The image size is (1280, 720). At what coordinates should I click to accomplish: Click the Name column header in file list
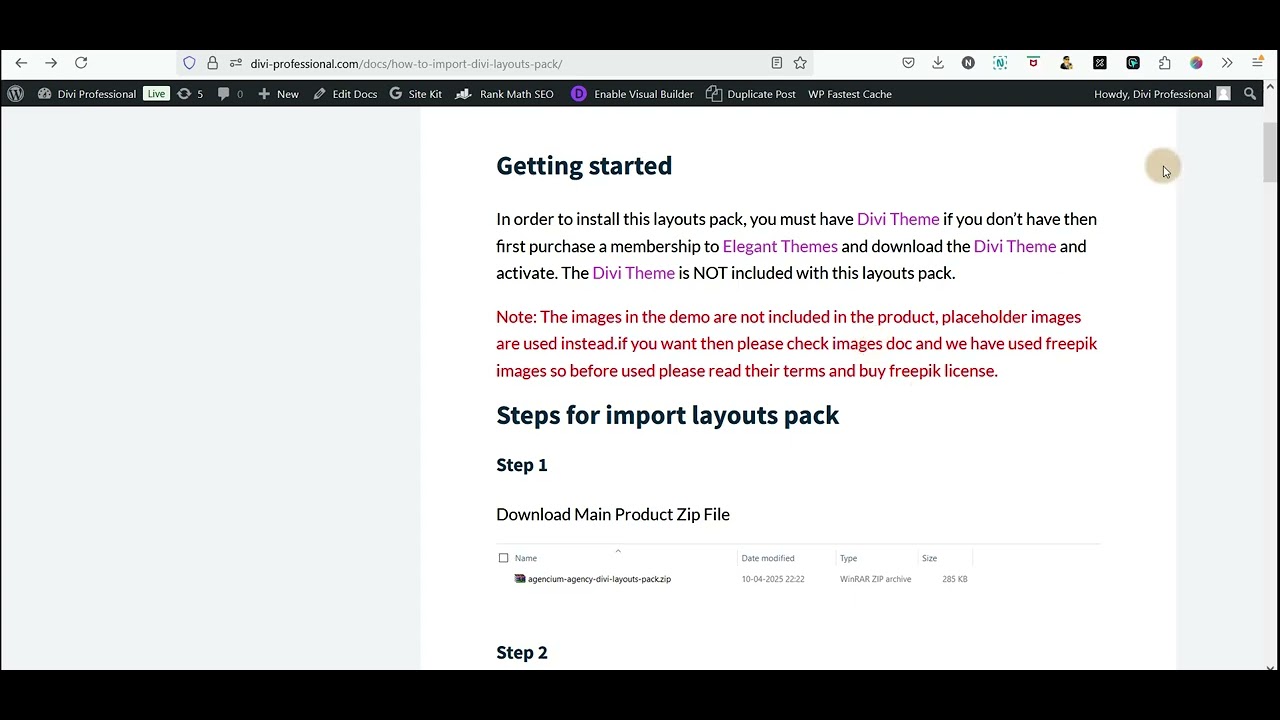(x=526, y=558)
